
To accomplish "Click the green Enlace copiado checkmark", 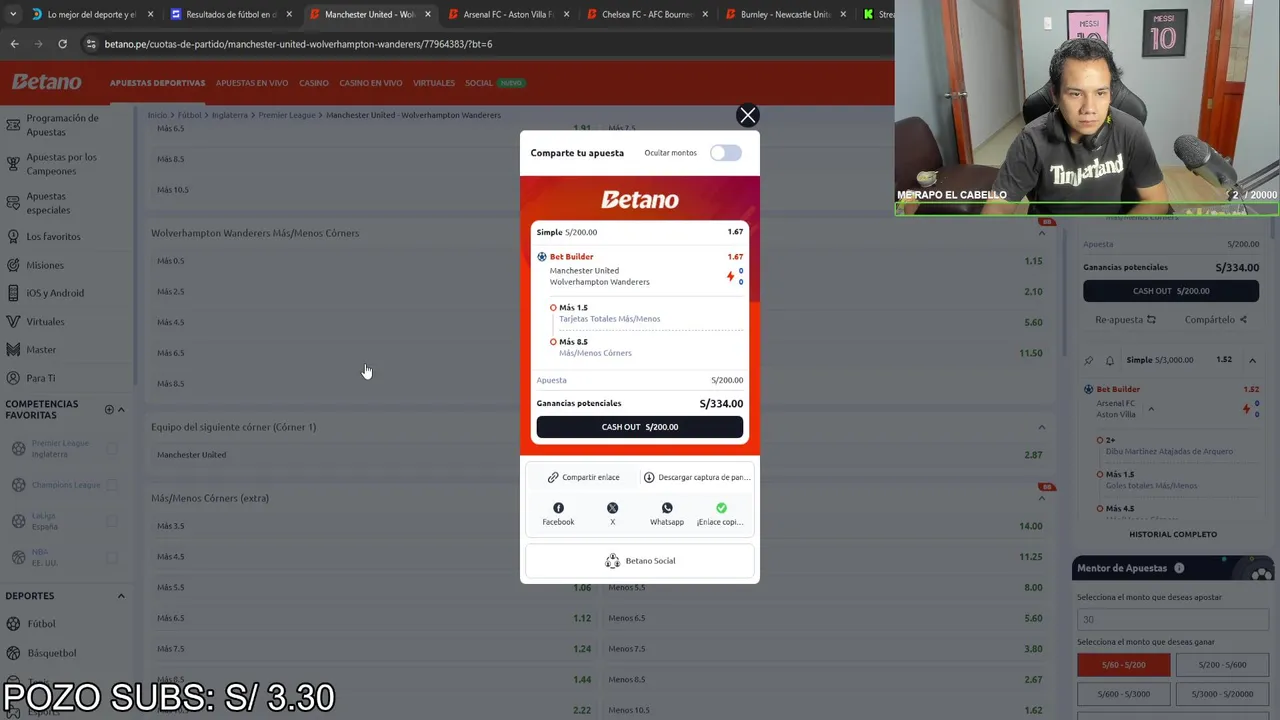I will (721, 508).
